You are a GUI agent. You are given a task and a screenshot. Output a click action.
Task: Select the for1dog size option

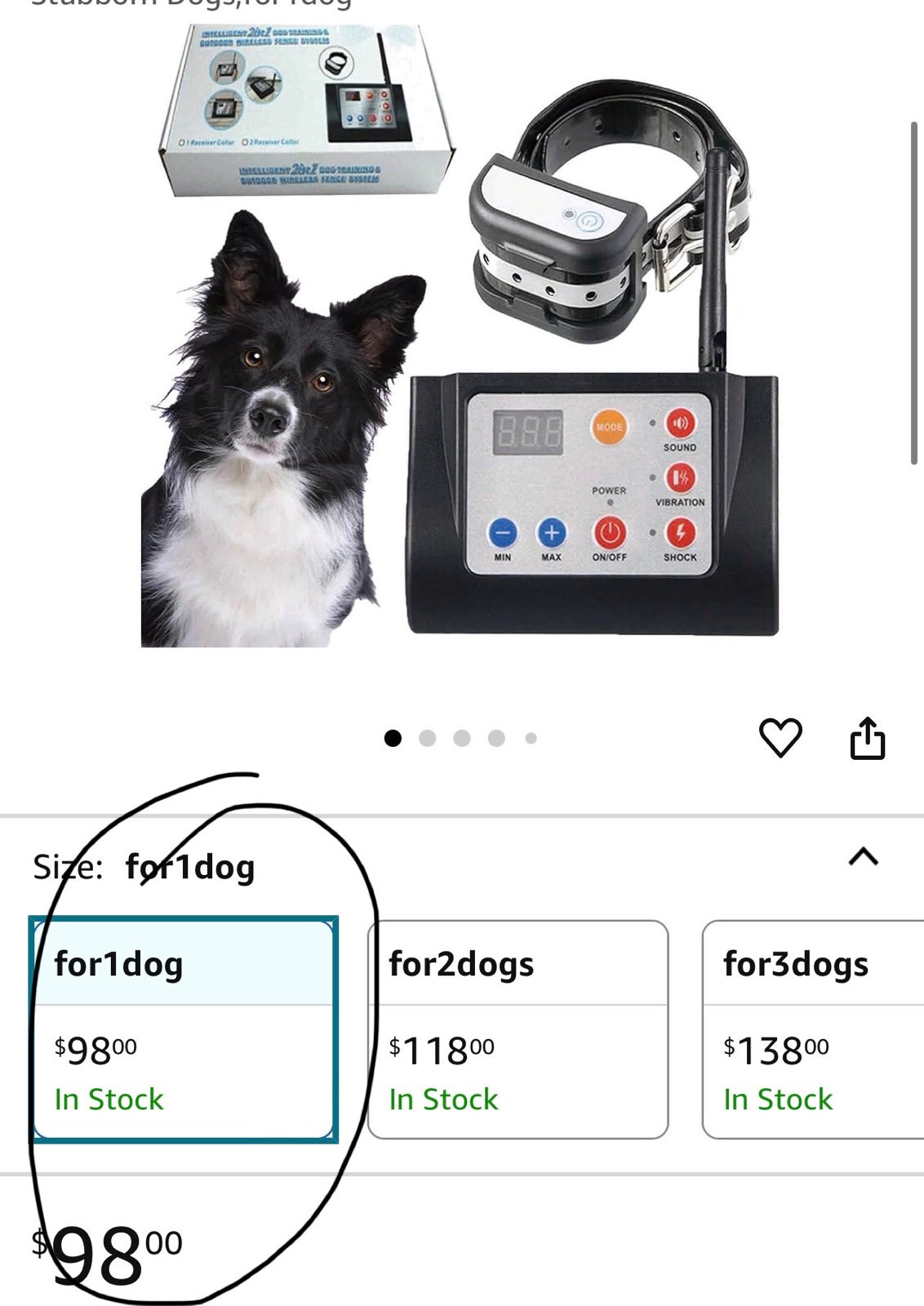click(184, 1029)
